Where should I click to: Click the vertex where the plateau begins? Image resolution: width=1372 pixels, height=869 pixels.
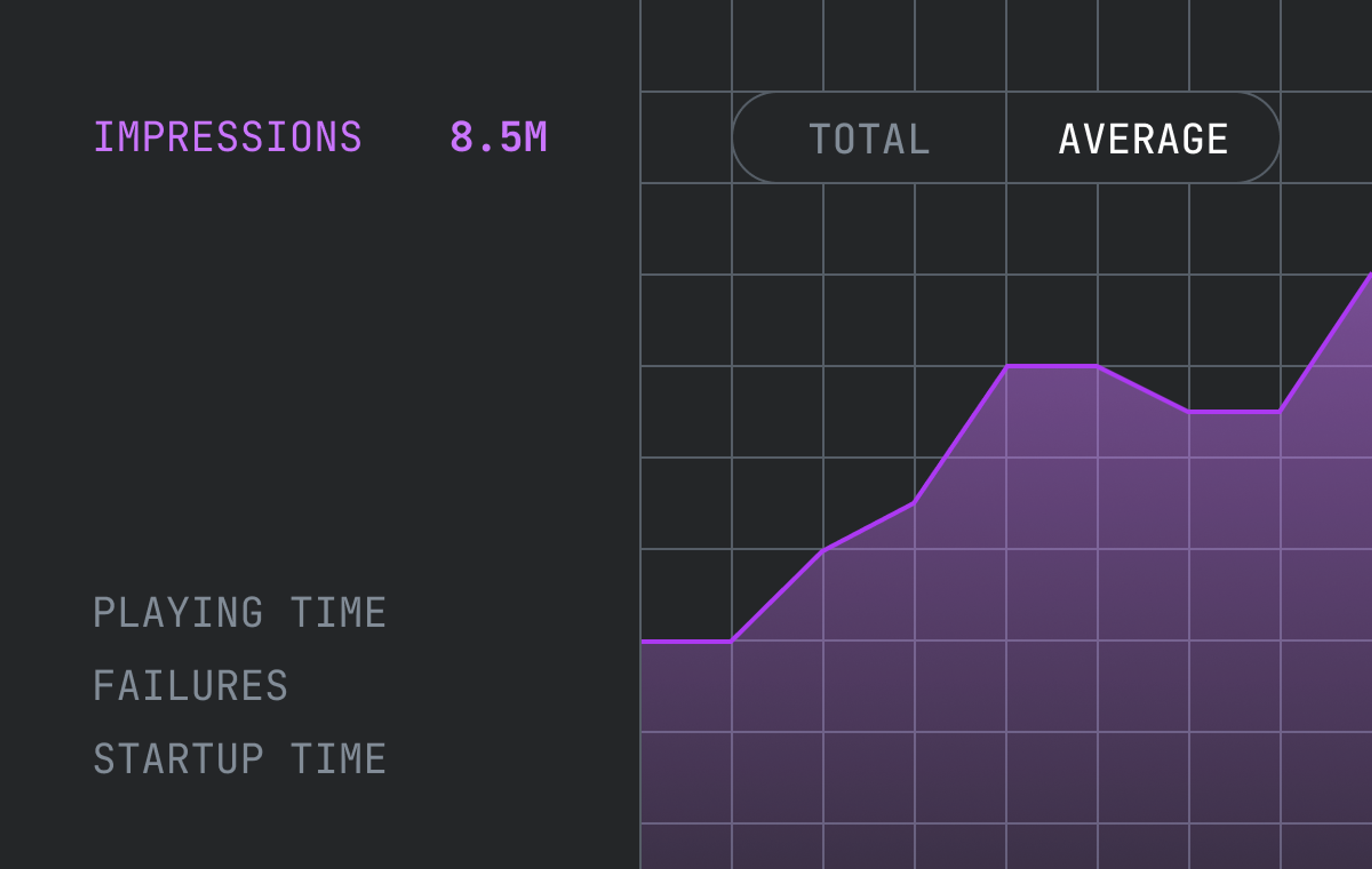pos(1007,366)
